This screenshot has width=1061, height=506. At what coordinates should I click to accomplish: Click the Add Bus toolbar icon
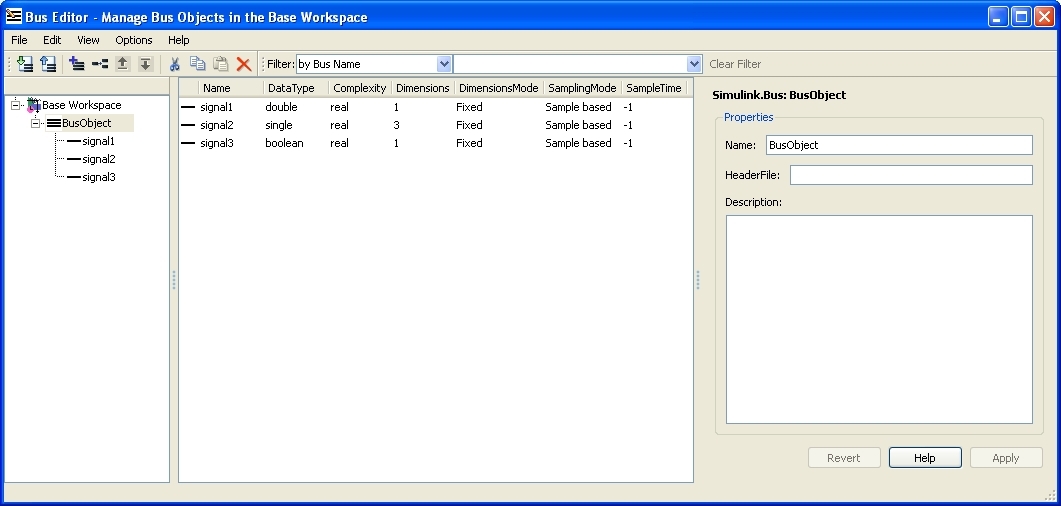(x=77, y=64)
